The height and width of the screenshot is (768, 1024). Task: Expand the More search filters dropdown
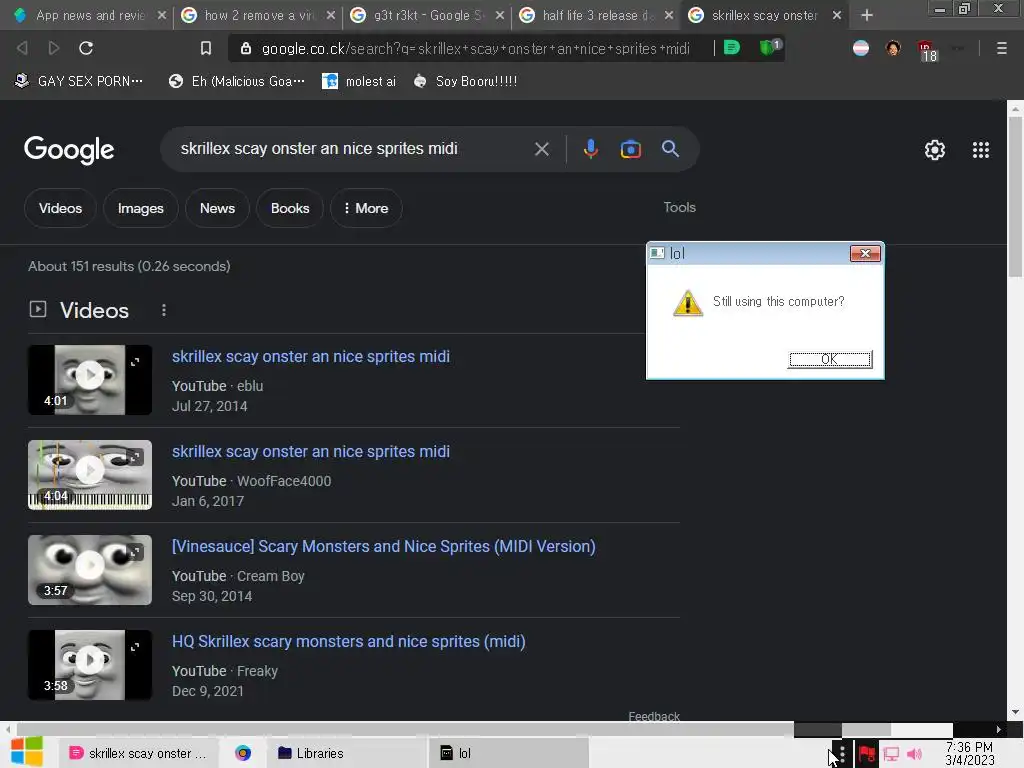coord(366,208)
